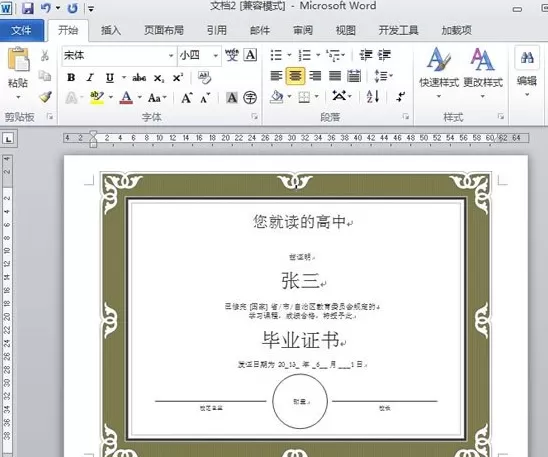Toggle Underline formatting

110,78
